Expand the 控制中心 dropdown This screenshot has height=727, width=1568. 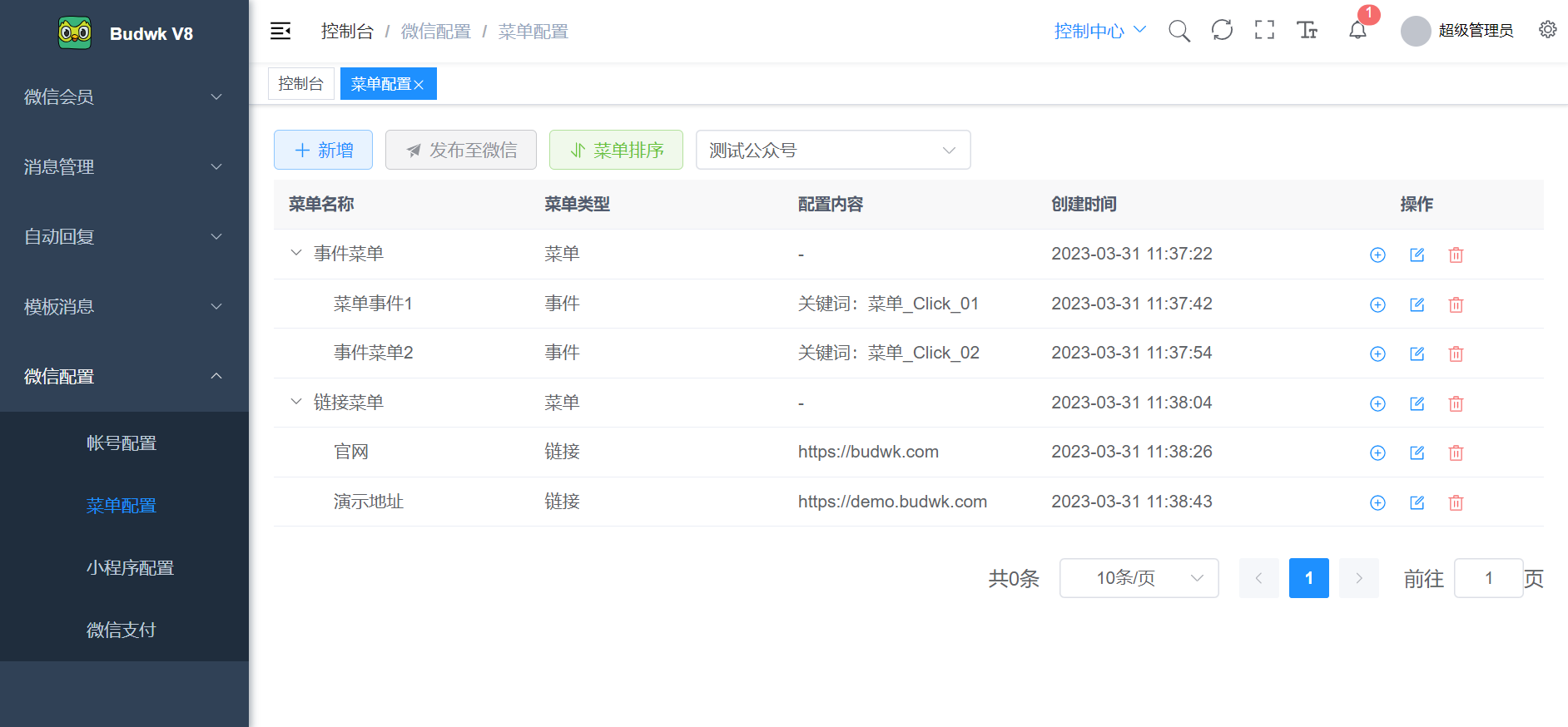tap(1099, 31)
